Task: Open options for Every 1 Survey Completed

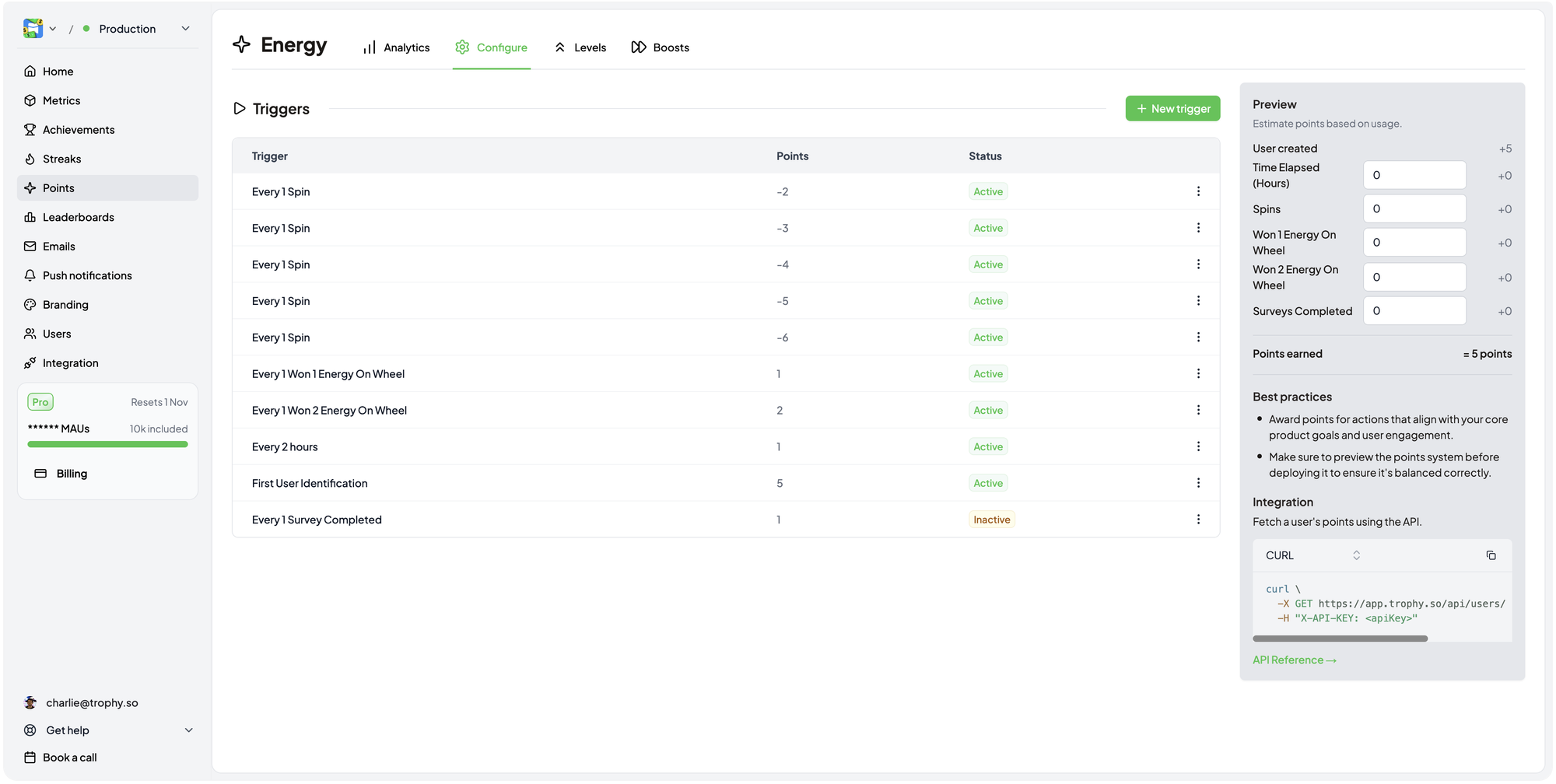Action: [x=1198, y=520]
